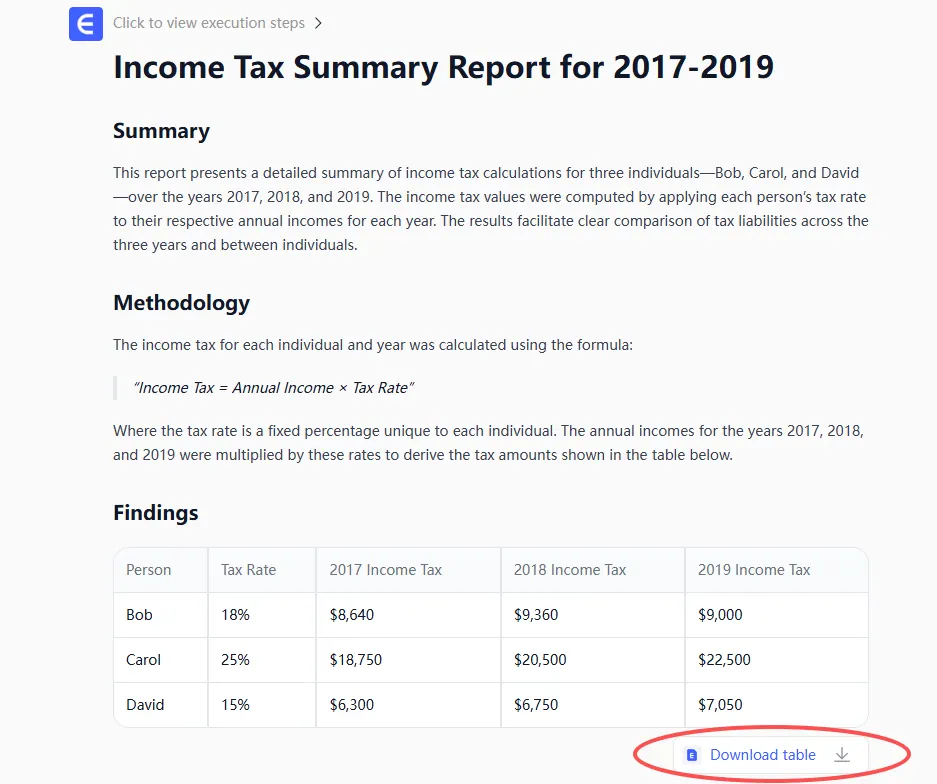
Task: Select the 'David' row name cell
Action: [x=145, y=705]
